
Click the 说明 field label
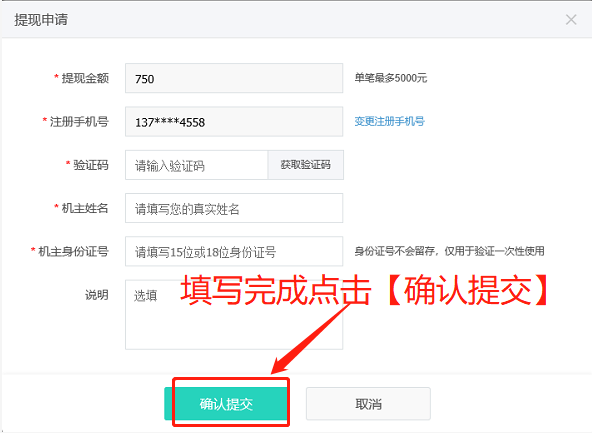97,295
